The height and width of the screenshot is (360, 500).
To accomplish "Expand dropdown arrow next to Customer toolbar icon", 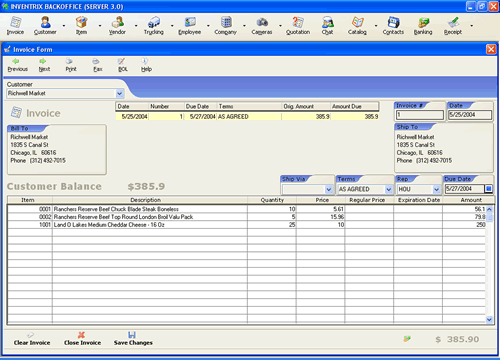I will tap(64, 26).
